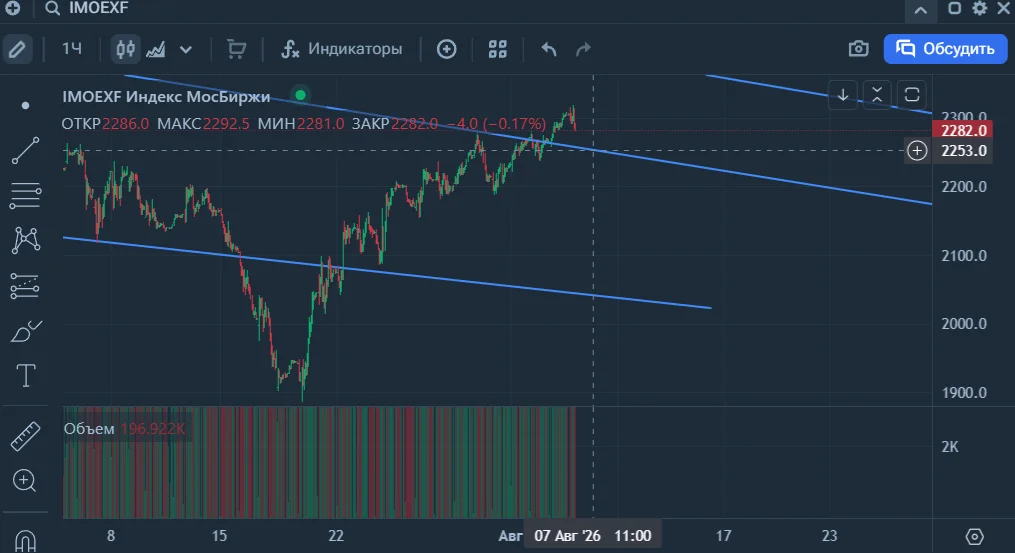Click the fullscreen pane frame button

911,95
